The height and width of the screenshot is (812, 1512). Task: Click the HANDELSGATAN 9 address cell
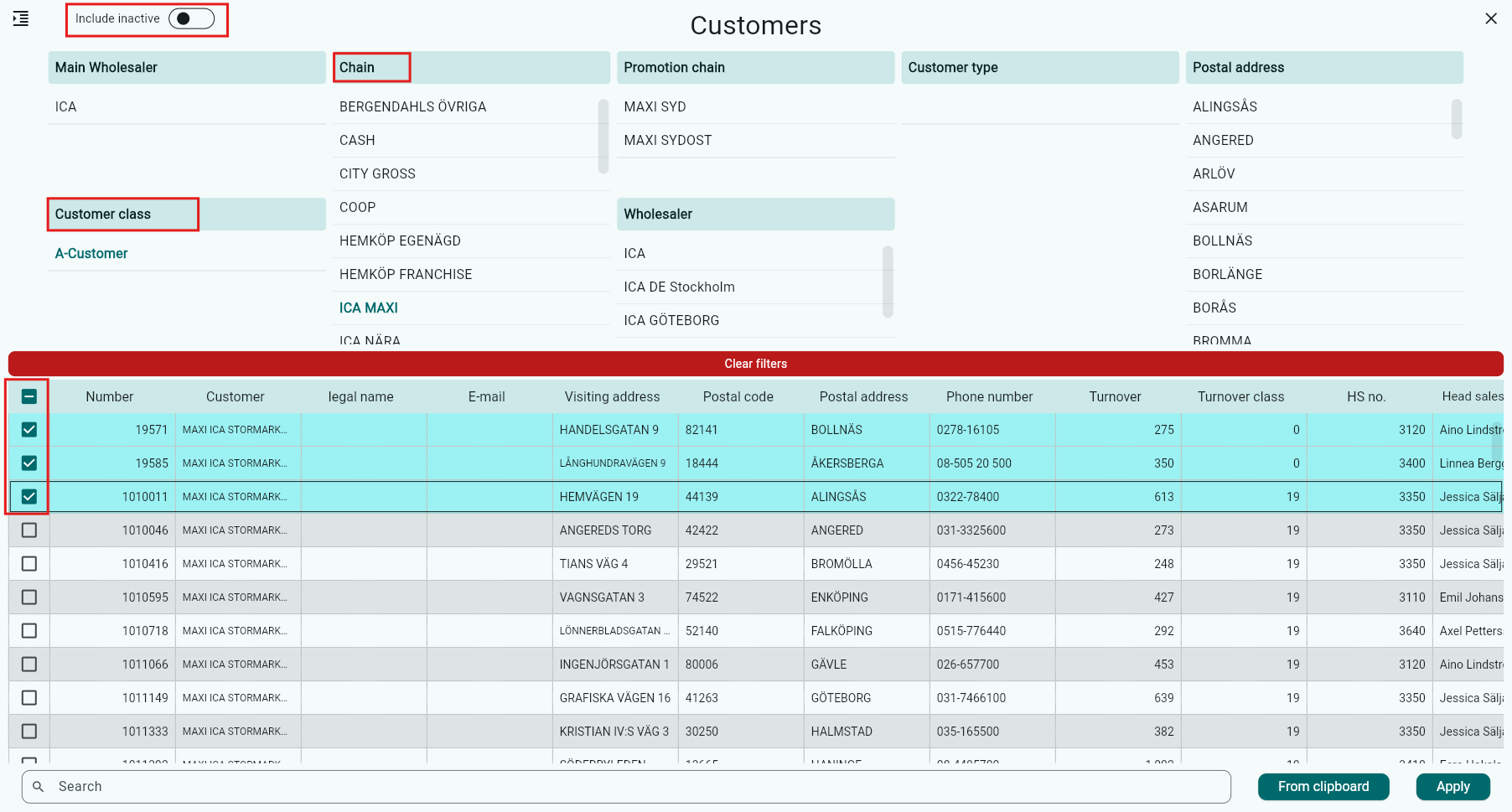tap(615, 430)
